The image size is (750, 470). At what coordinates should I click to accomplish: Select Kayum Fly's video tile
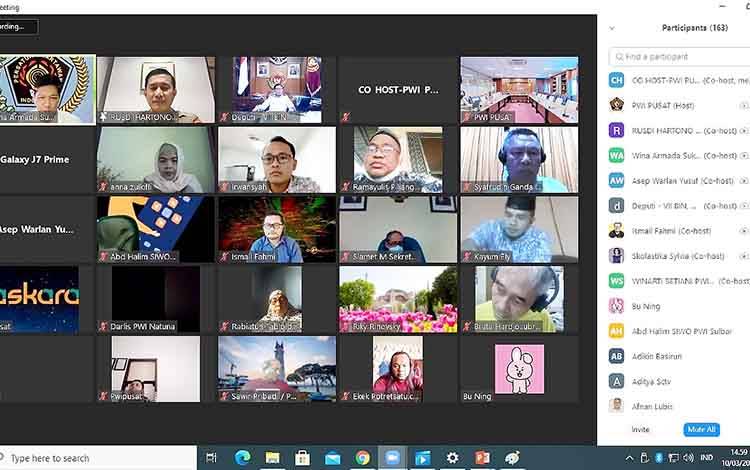pos(519,230)
